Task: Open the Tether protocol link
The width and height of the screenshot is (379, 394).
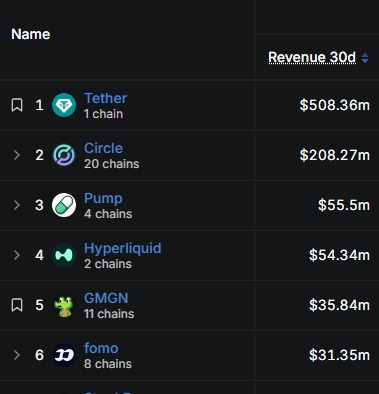Action: [105, 98]
